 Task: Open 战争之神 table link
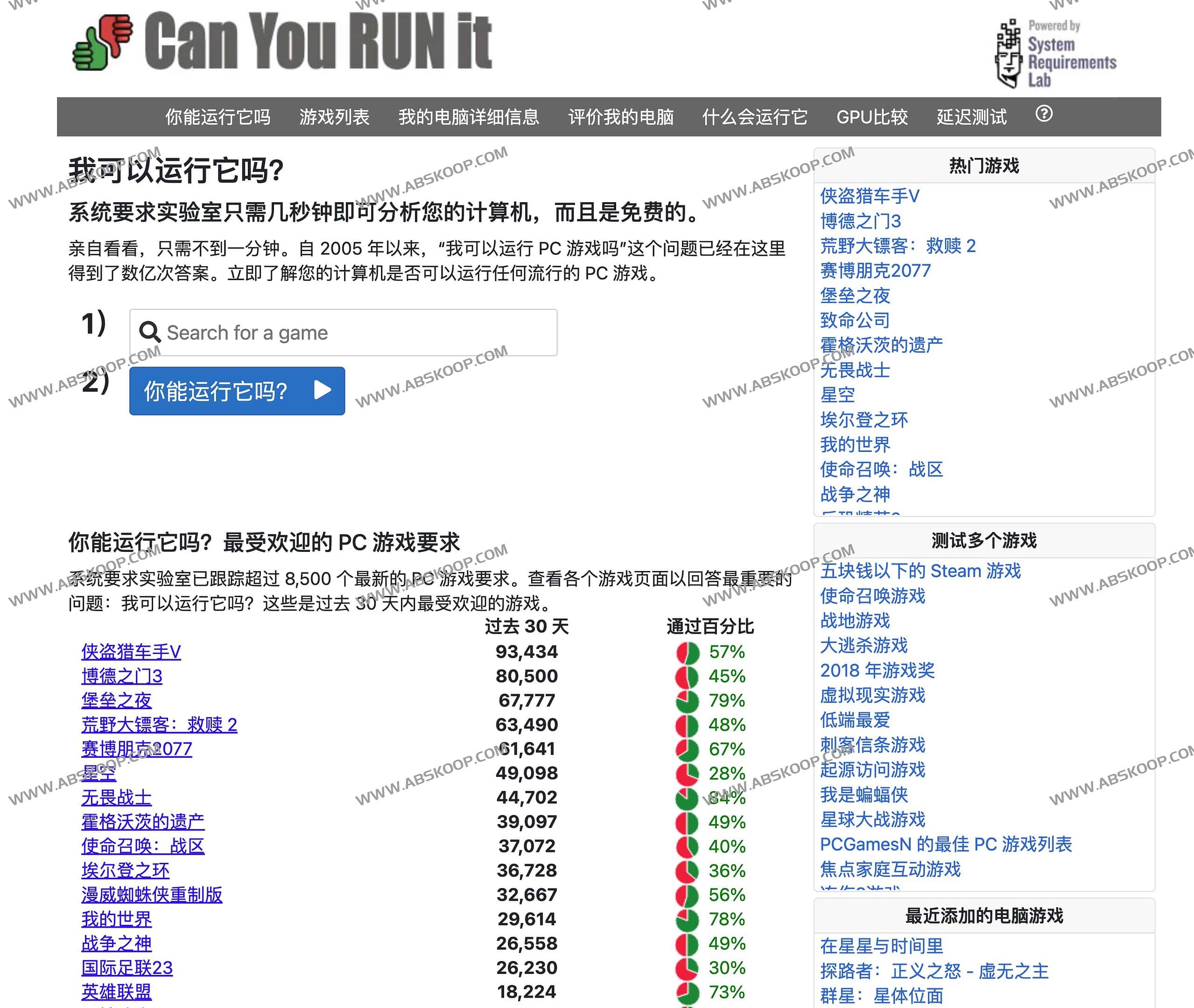pos(117,943)
